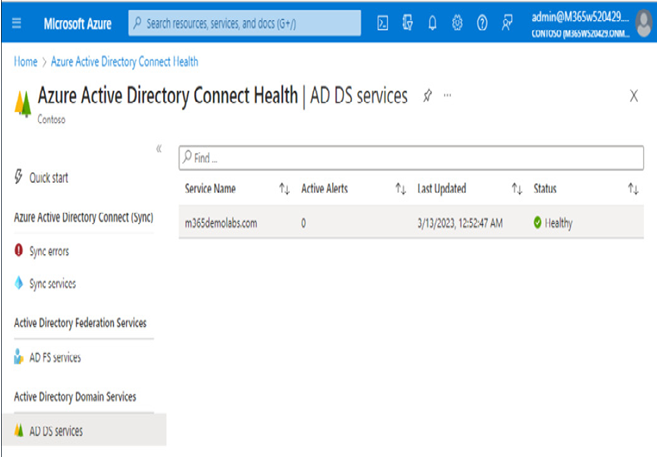
Task: Click the Microsoft Azure brand link
Action: click(x=78, y=23)
